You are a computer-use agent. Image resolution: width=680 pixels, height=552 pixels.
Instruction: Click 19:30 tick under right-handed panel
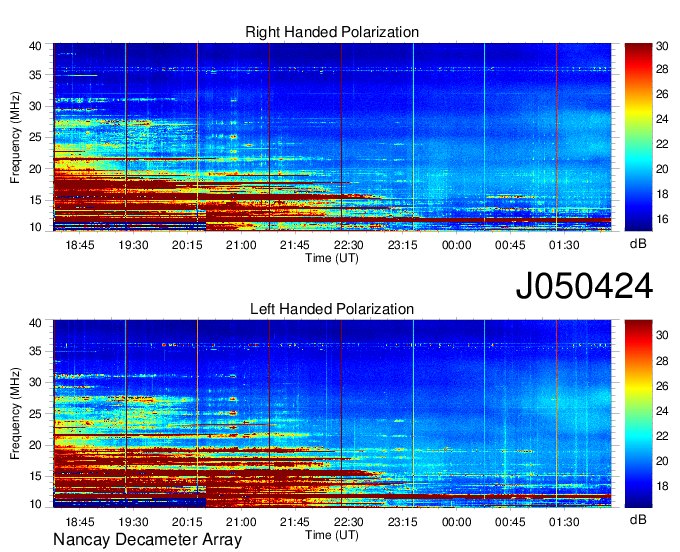pos(134,245)
